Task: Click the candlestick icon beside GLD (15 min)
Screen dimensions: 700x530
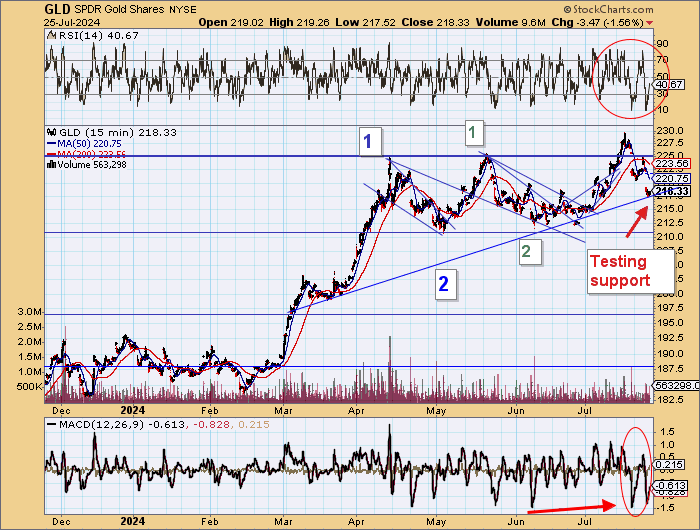Action: (52, 132)
